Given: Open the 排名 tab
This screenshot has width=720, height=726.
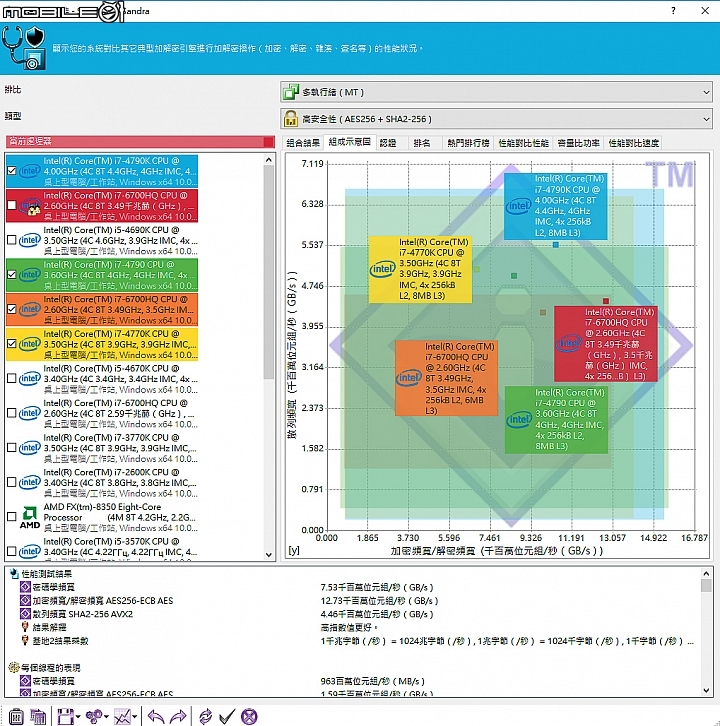Looking at the screenshot, I should pyautogui.click(x=422, y=143).
